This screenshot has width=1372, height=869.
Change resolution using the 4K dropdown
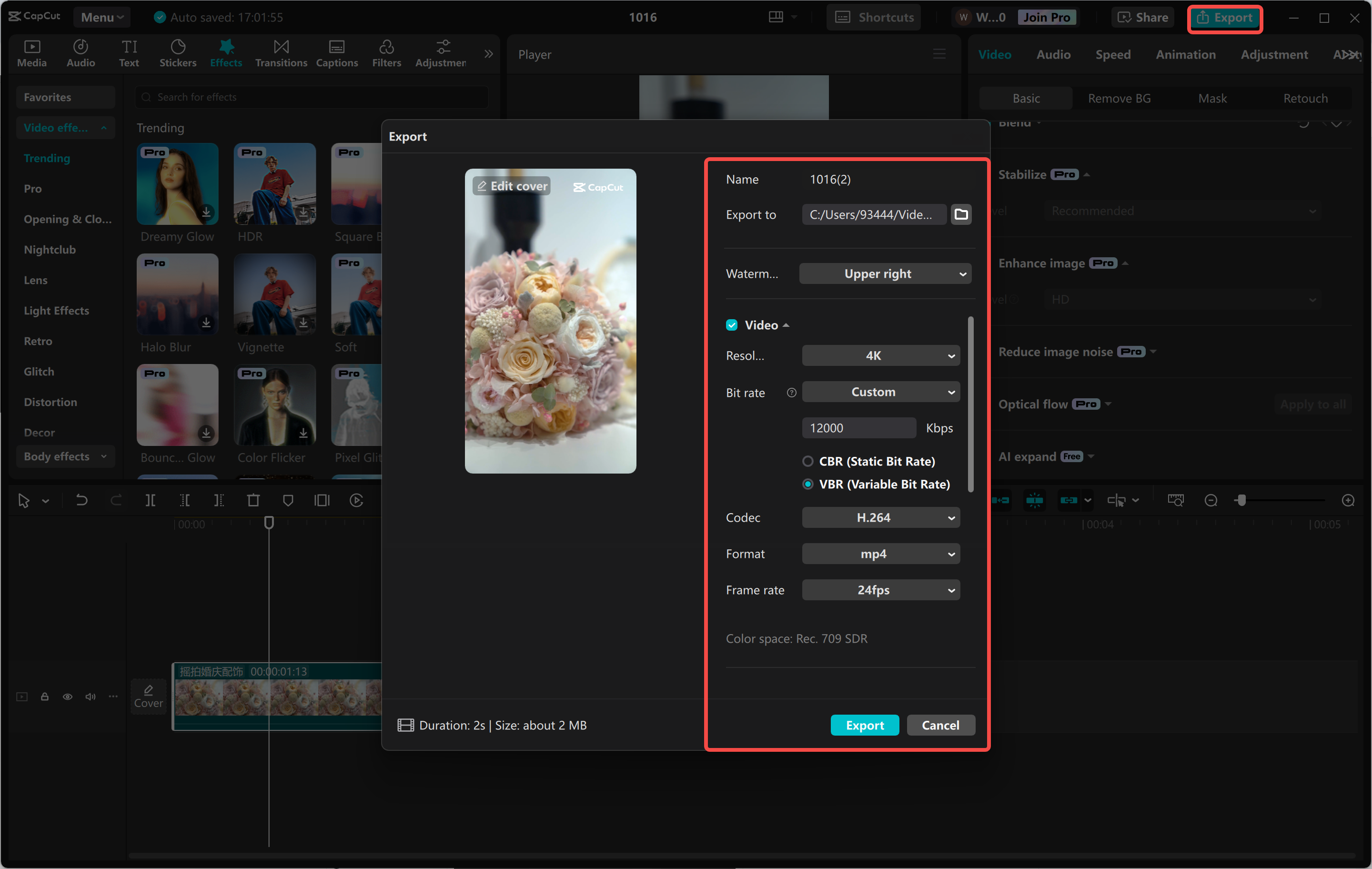880,355
